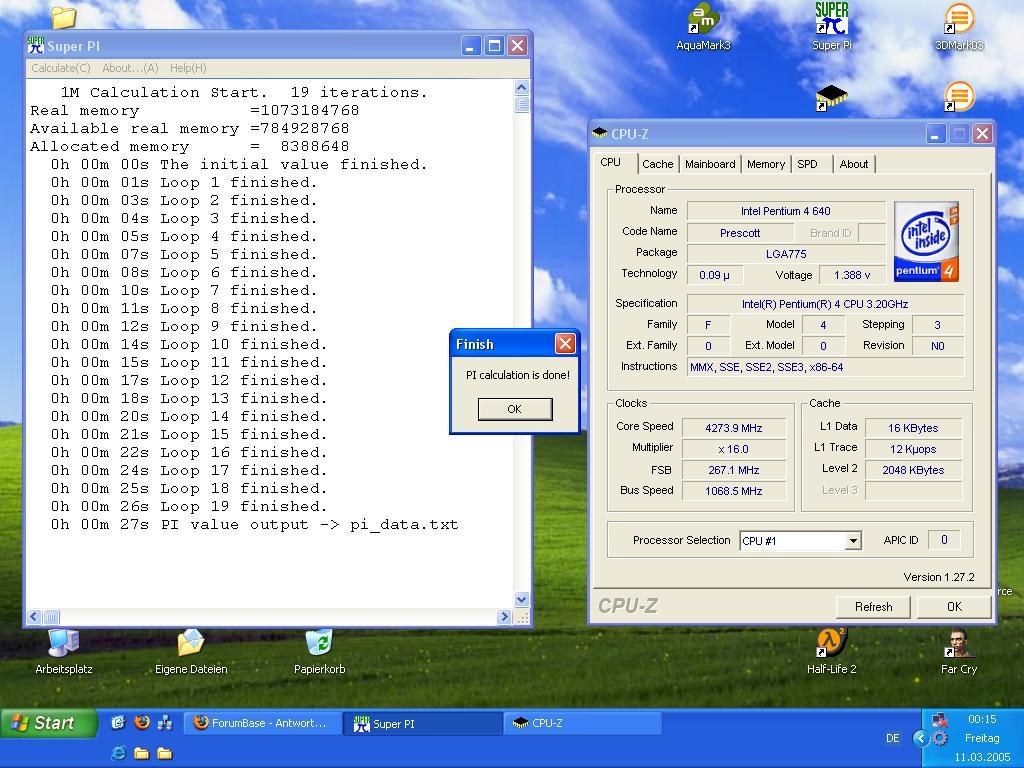Click OK in the Finish dialog
The height and width of the screenshot is (768, 1024).
tap(515, 409)
